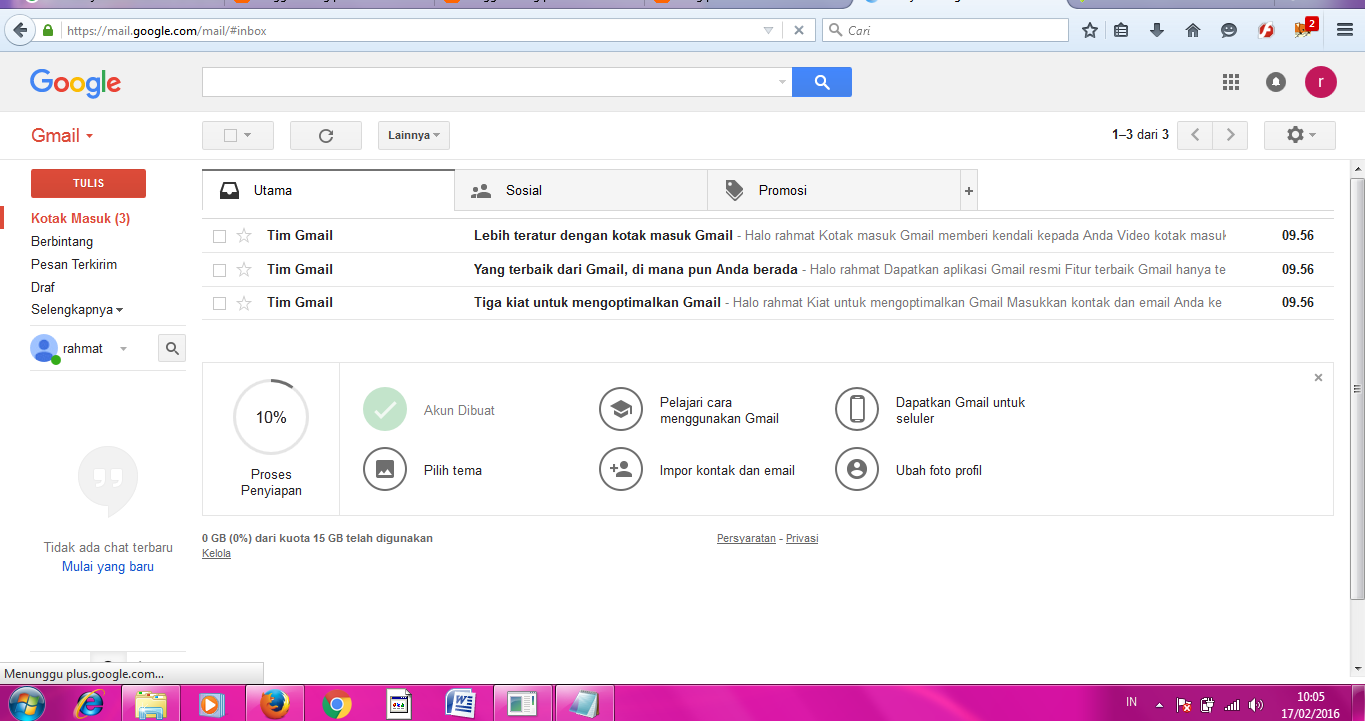Add a new inbox tab with plus
This screenshot has height=721, width=1365.
968,190
